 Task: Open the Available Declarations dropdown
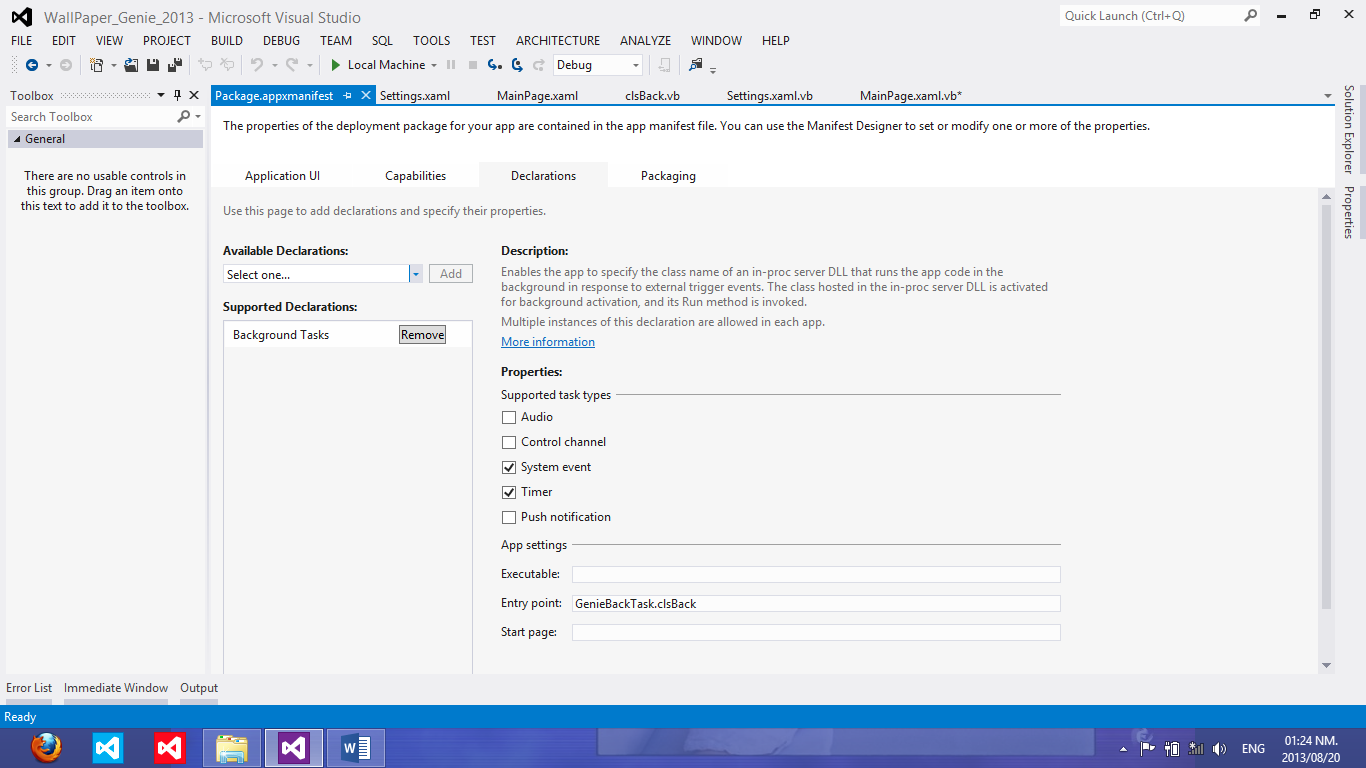[x=416, y=274]
